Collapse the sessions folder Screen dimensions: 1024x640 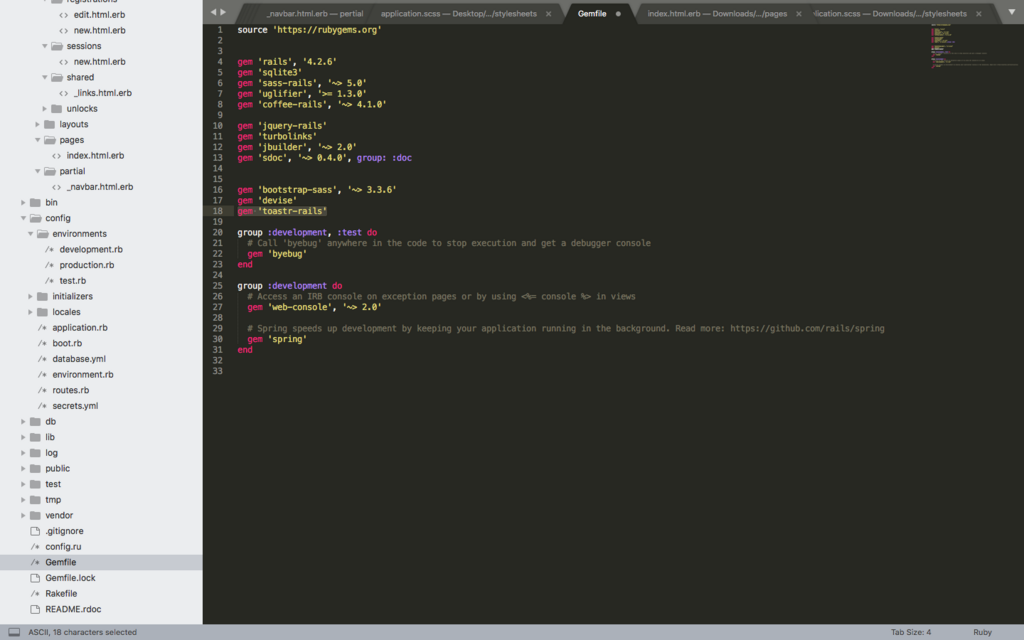pyautogui.click(x=44, y=46)
